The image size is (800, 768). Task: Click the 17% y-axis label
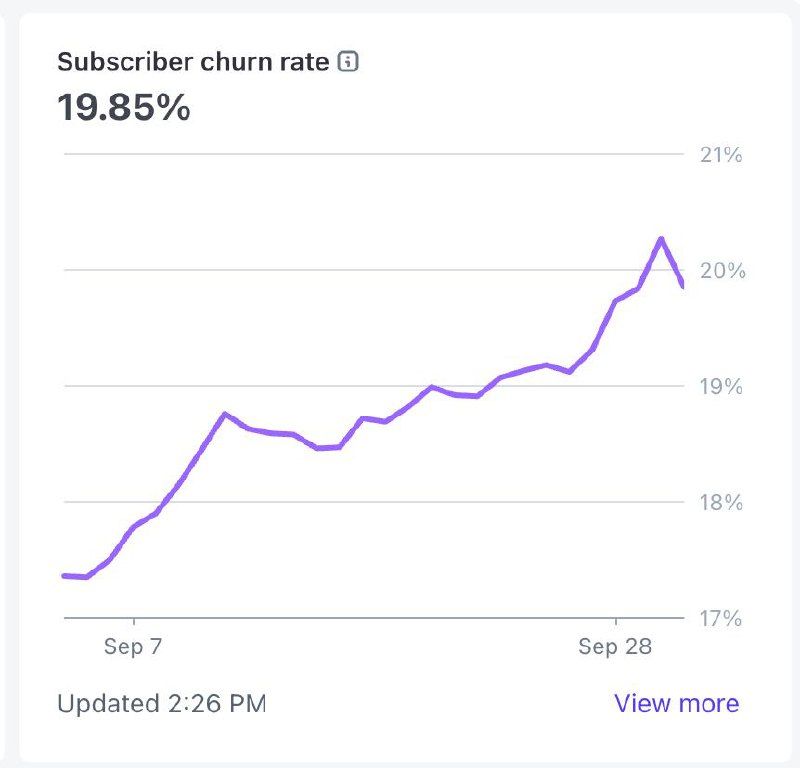(720, 618)
